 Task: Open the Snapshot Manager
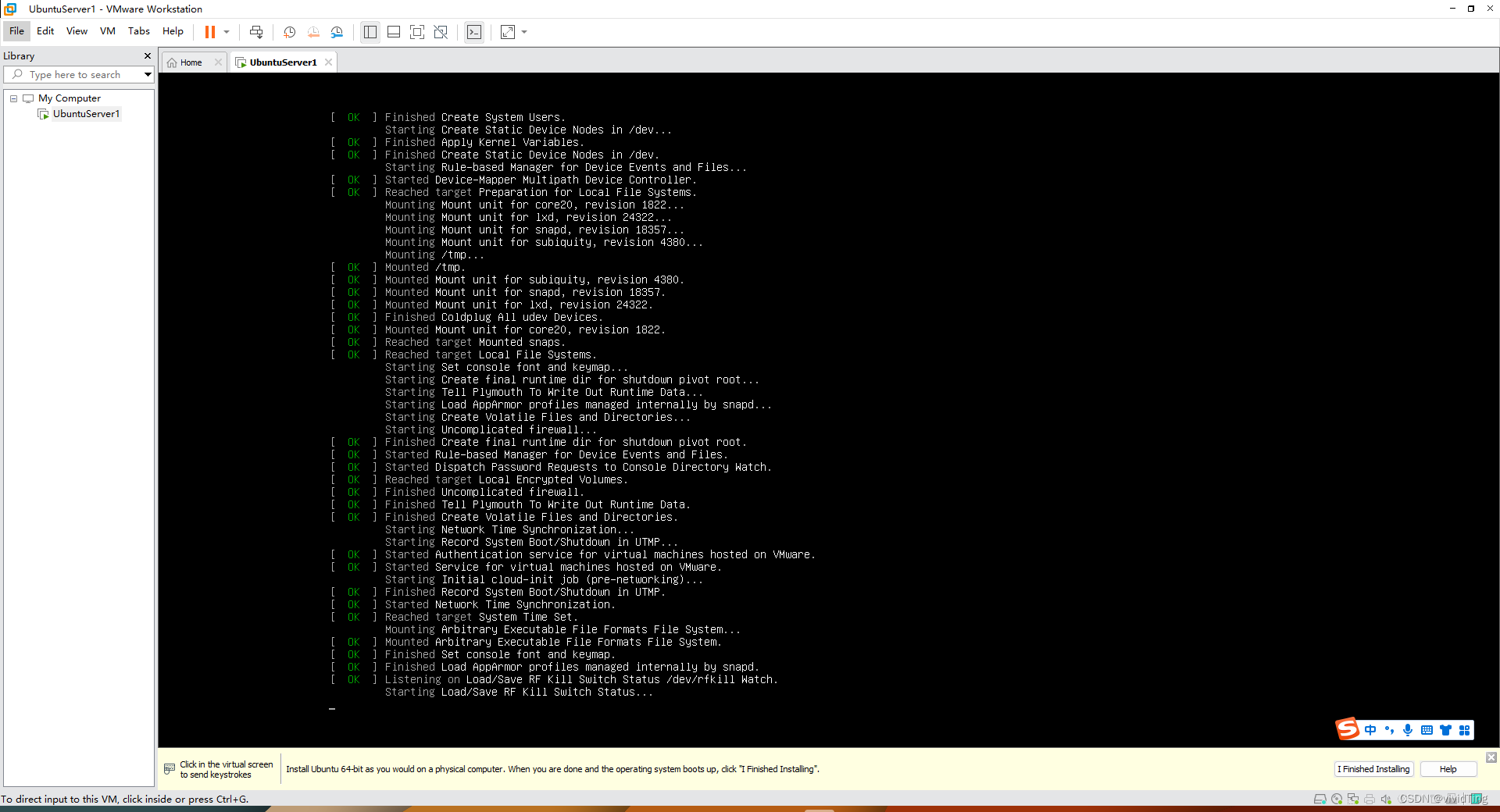pos(337,32)
